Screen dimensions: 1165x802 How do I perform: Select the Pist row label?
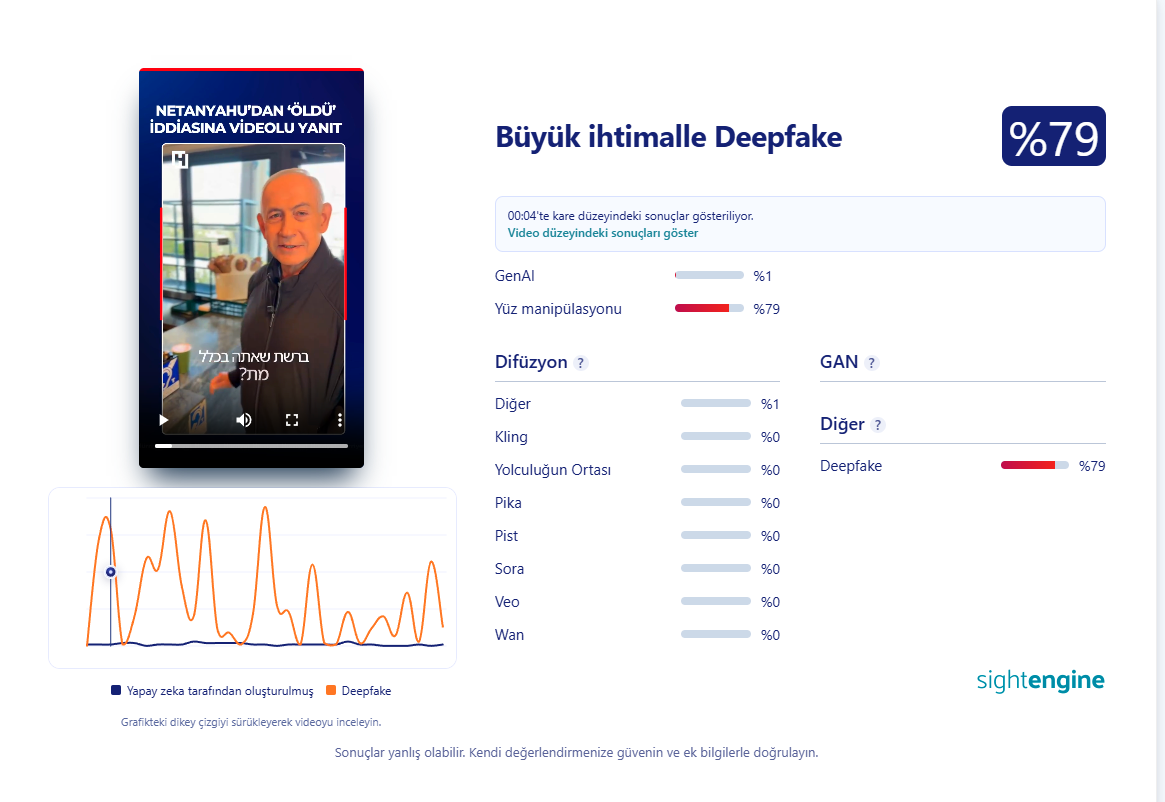pyautogui.click(x=506, y=536)
